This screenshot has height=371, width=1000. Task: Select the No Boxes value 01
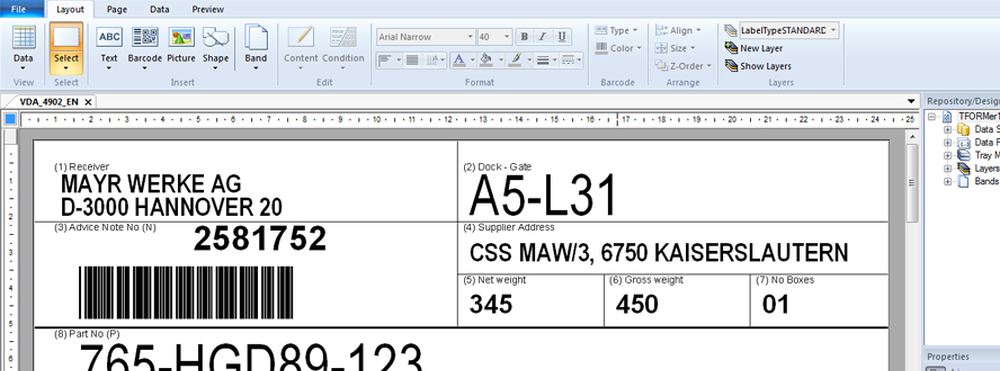(776, 305)
